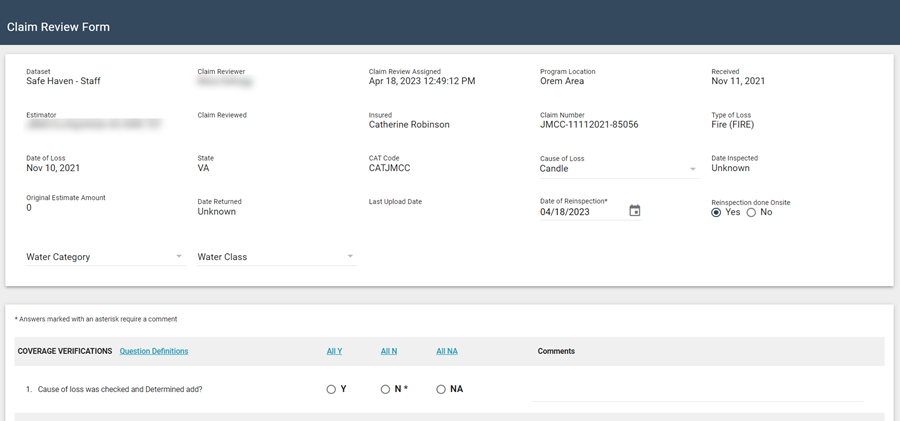Open the Question Definitions link

click(154, 351)
